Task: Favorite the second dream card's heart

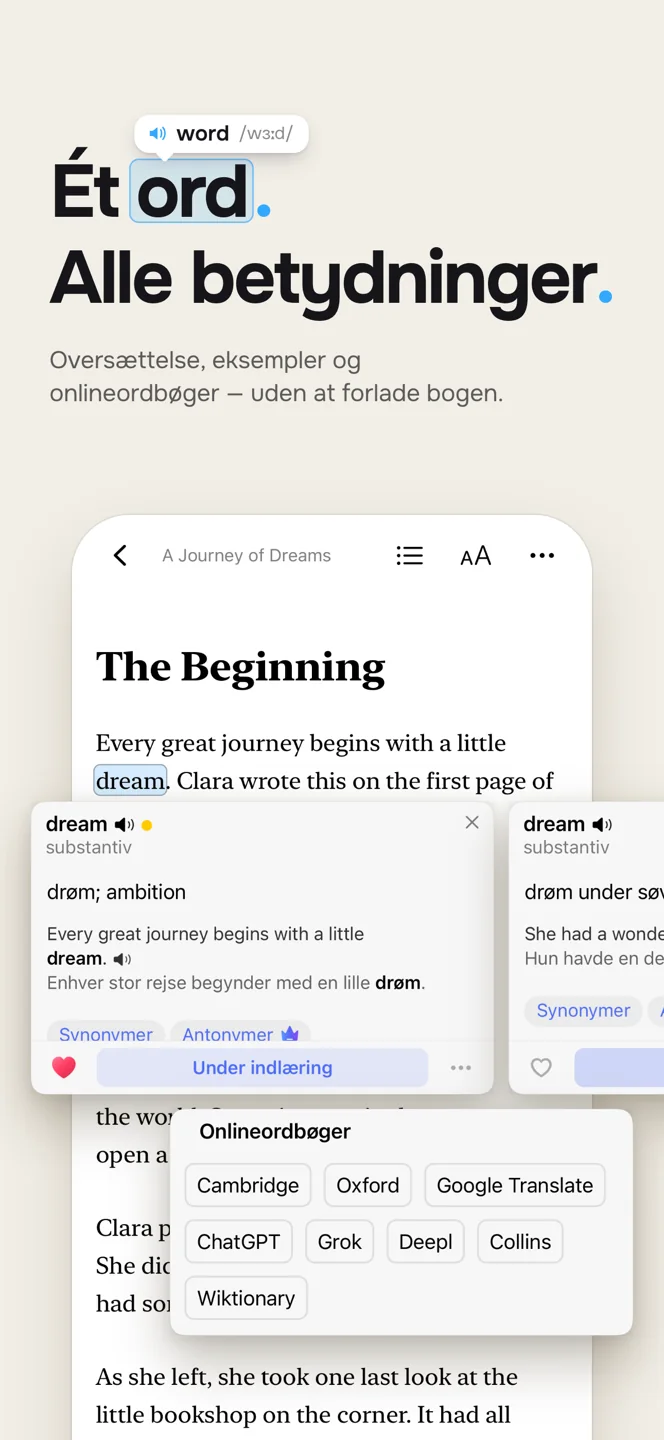Action: coord(541,1068)
